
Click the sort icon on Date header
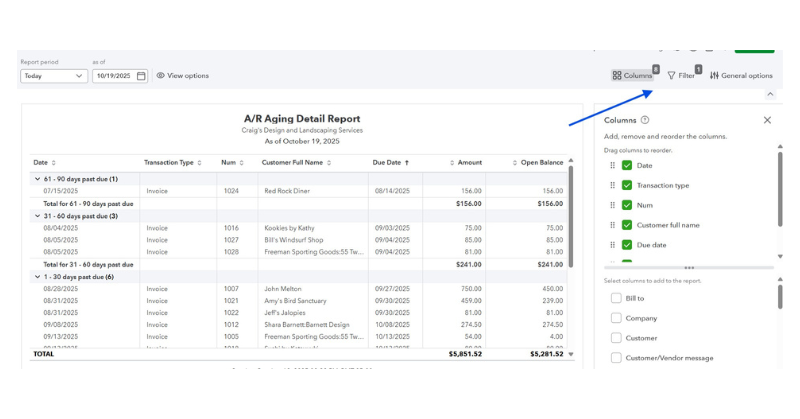(x=54, y=162)
